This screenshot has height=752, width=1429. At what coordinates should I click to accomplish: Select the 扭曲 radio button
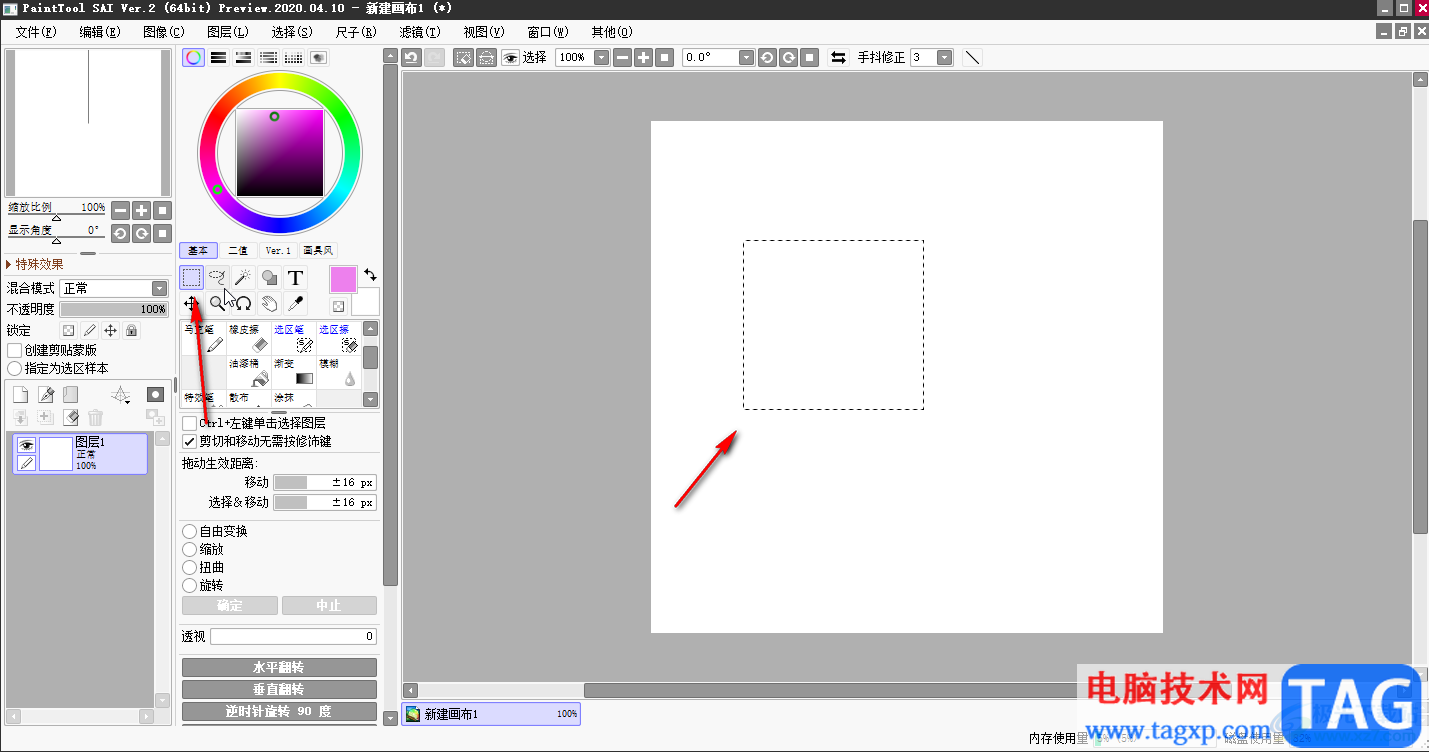(190, 567)
